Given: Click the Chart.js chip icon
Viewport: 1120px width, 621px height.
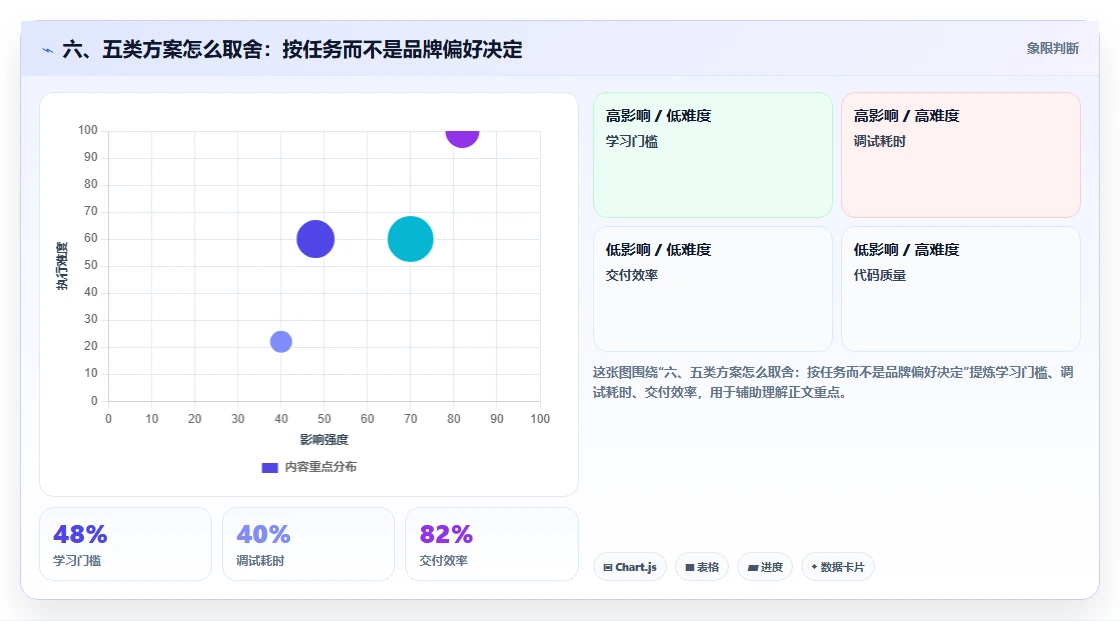Looking at the screenshot, I should click(608, 567).
